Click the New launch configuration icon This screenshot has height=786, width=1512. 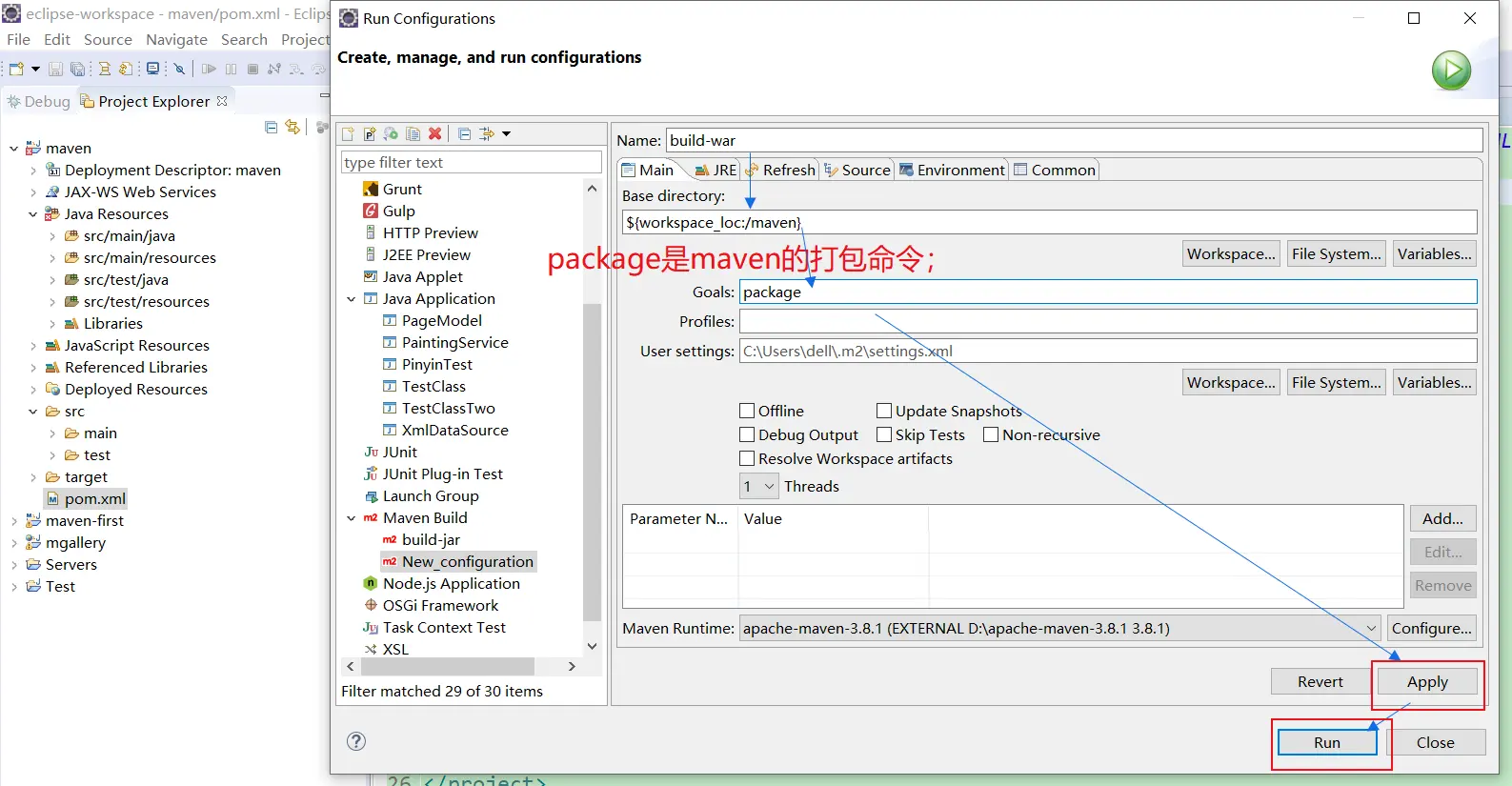pyautogui.click(x=348, y=134)
